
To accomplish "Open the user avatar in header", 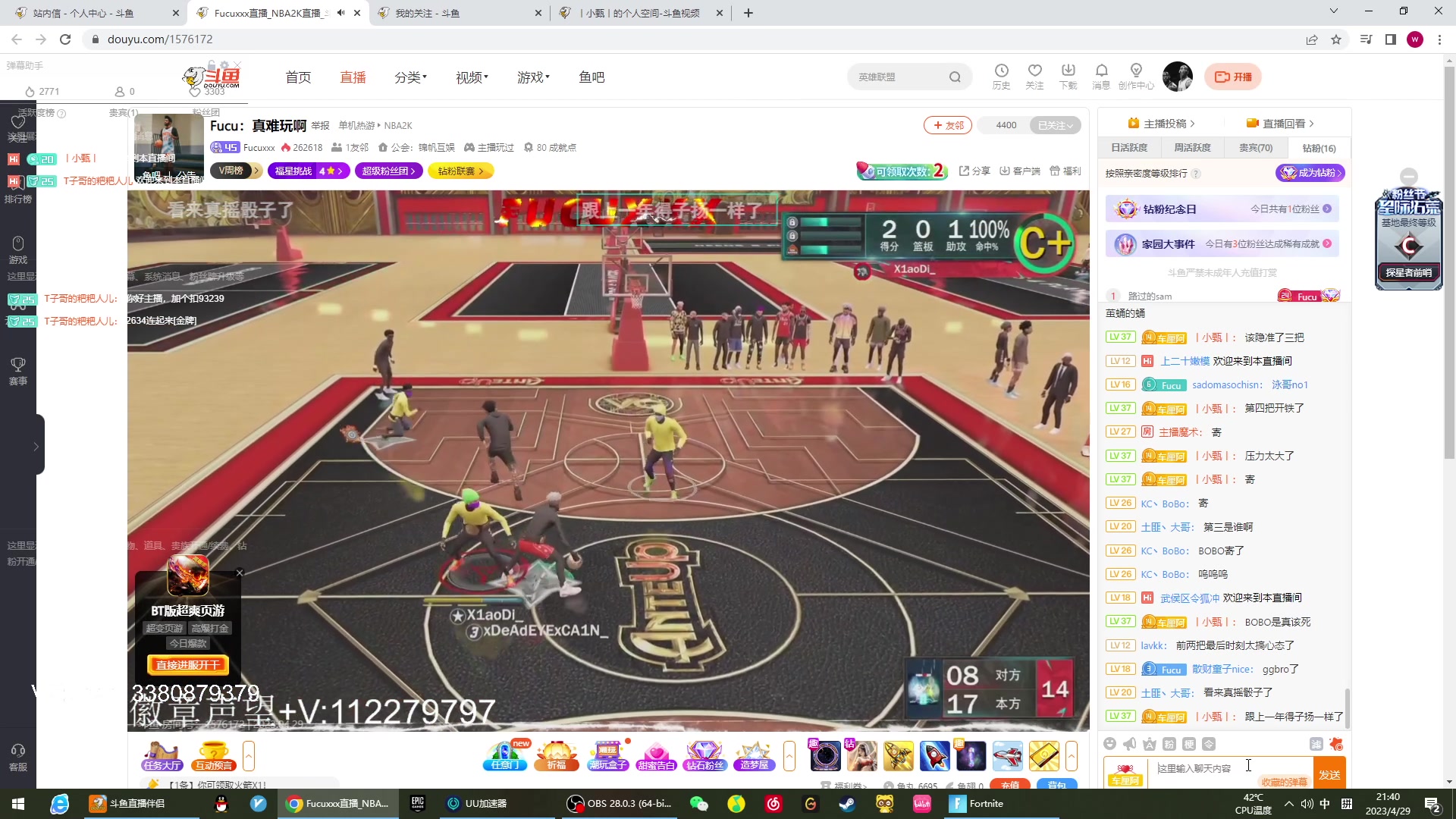I will (1177, 77).
